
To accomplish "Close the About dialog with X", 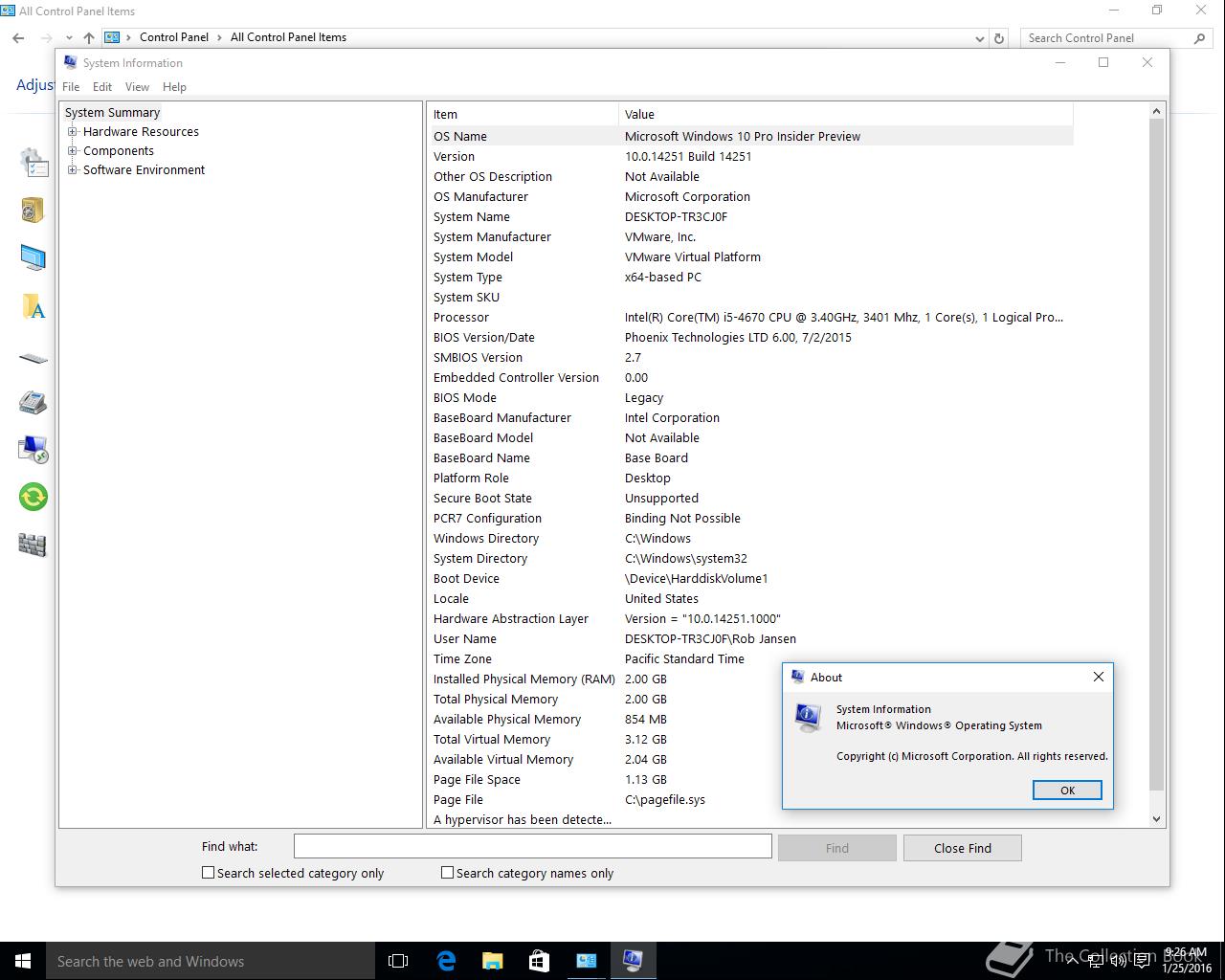I will click(x=1099, y=677).
